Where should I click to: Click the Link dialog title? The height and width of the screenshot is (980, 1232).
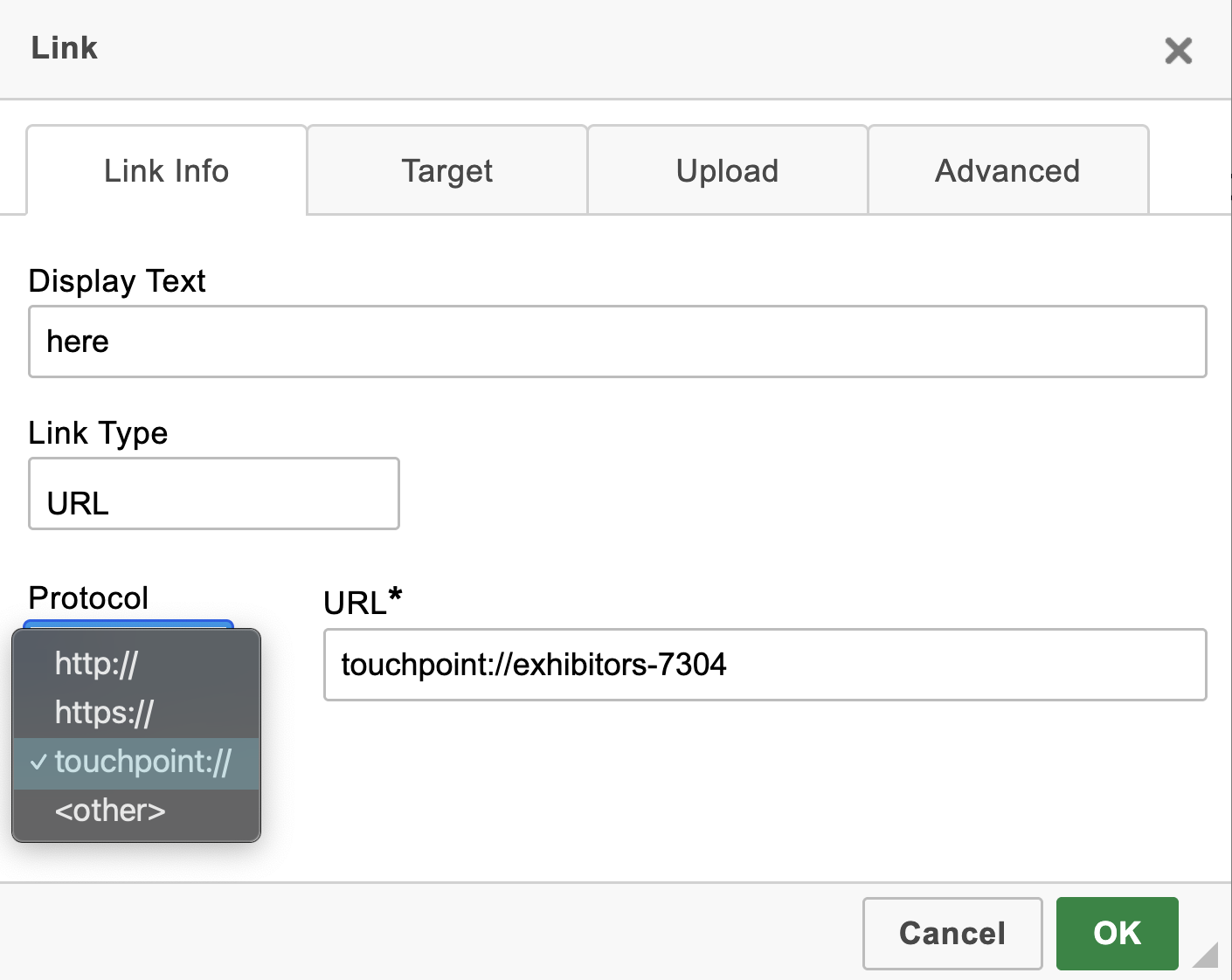65,48
